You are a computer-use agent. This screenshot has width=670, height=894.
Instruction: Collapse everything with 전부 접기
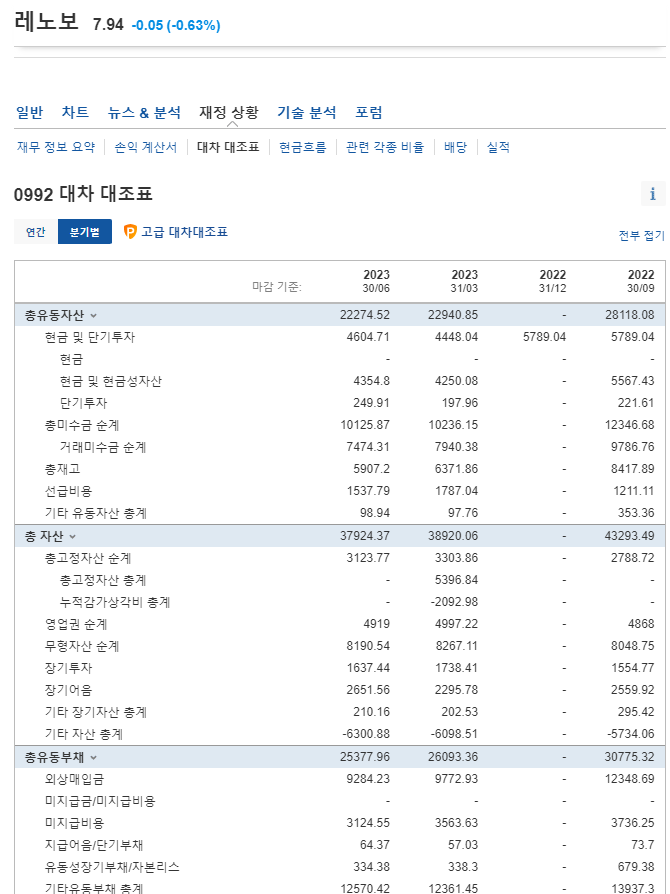641,235
